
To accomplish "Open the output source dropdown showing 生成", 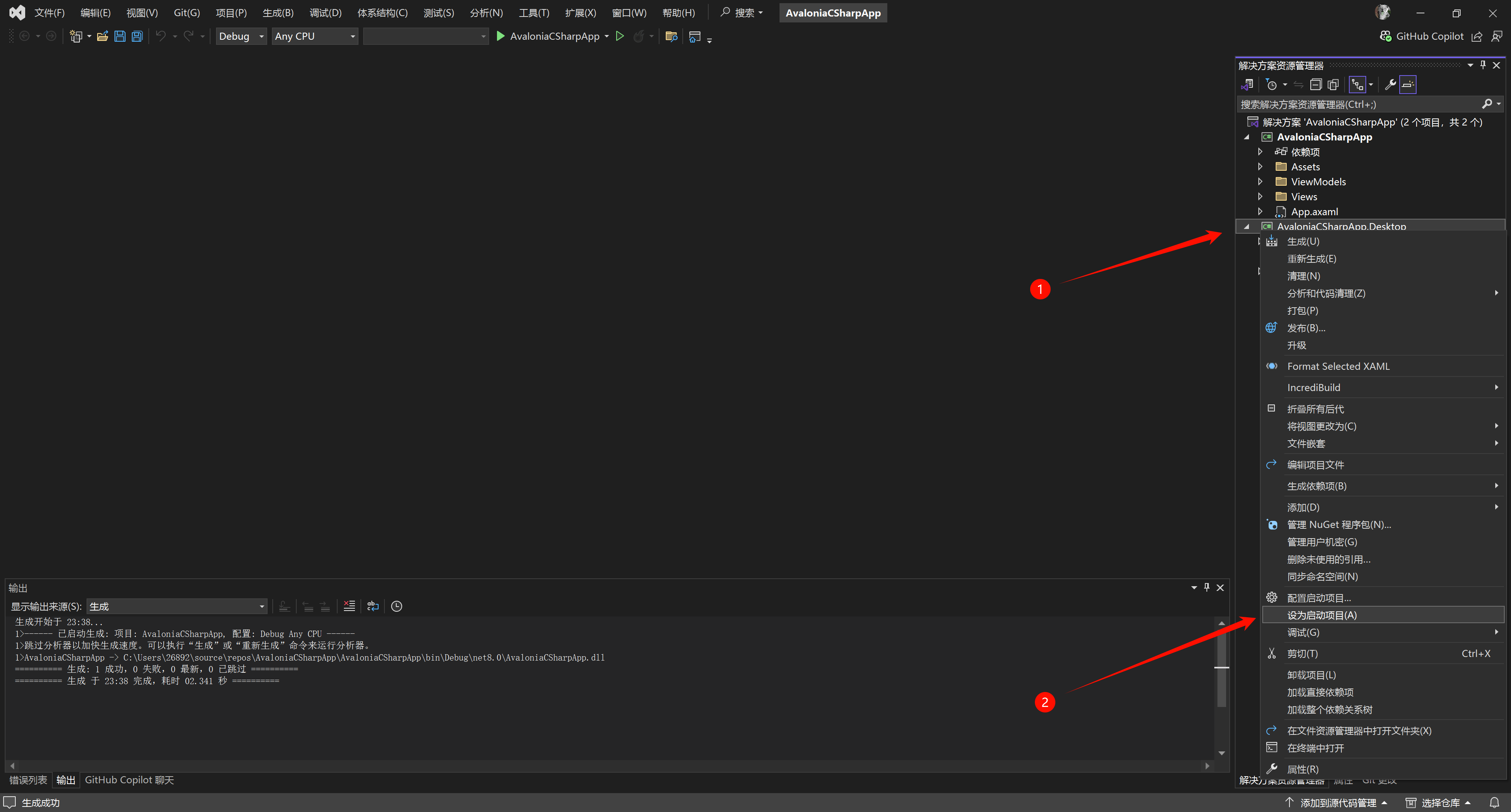I will (x=177, y=606).
